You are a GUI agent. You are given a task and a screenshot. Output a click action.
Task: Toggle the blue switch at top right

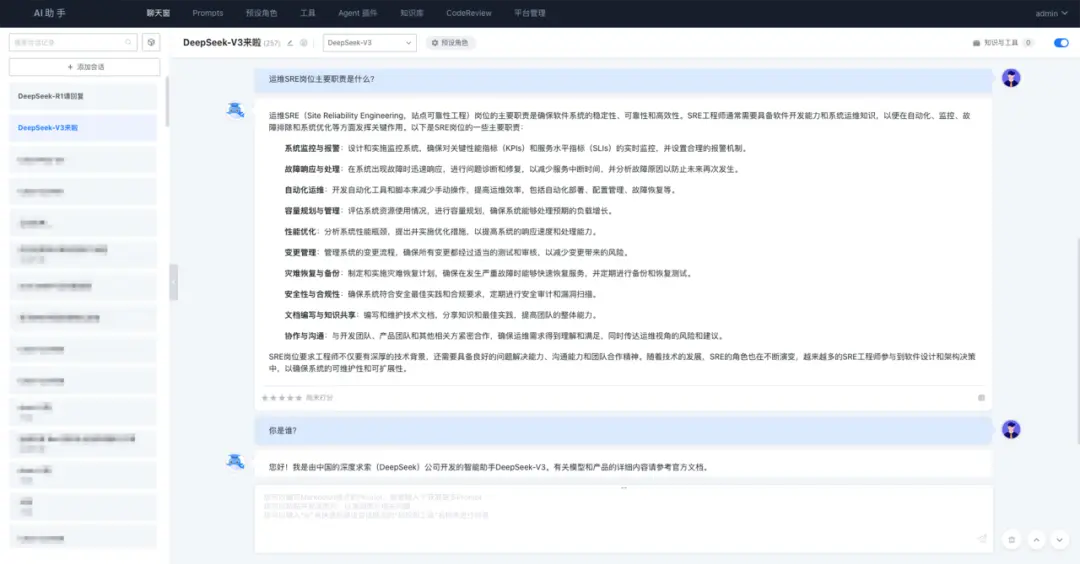(1061, 43)
